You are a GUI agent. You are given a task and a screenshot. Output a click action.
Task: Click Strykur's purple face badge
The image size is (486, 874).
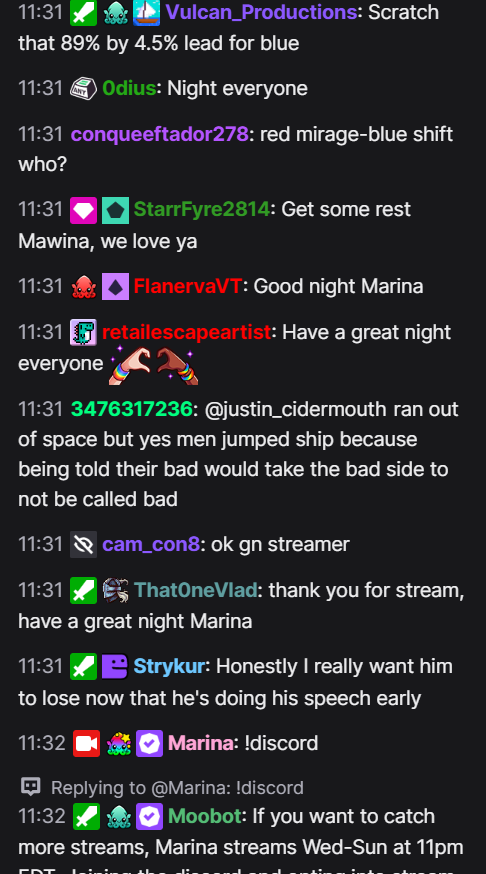point(115,667)
